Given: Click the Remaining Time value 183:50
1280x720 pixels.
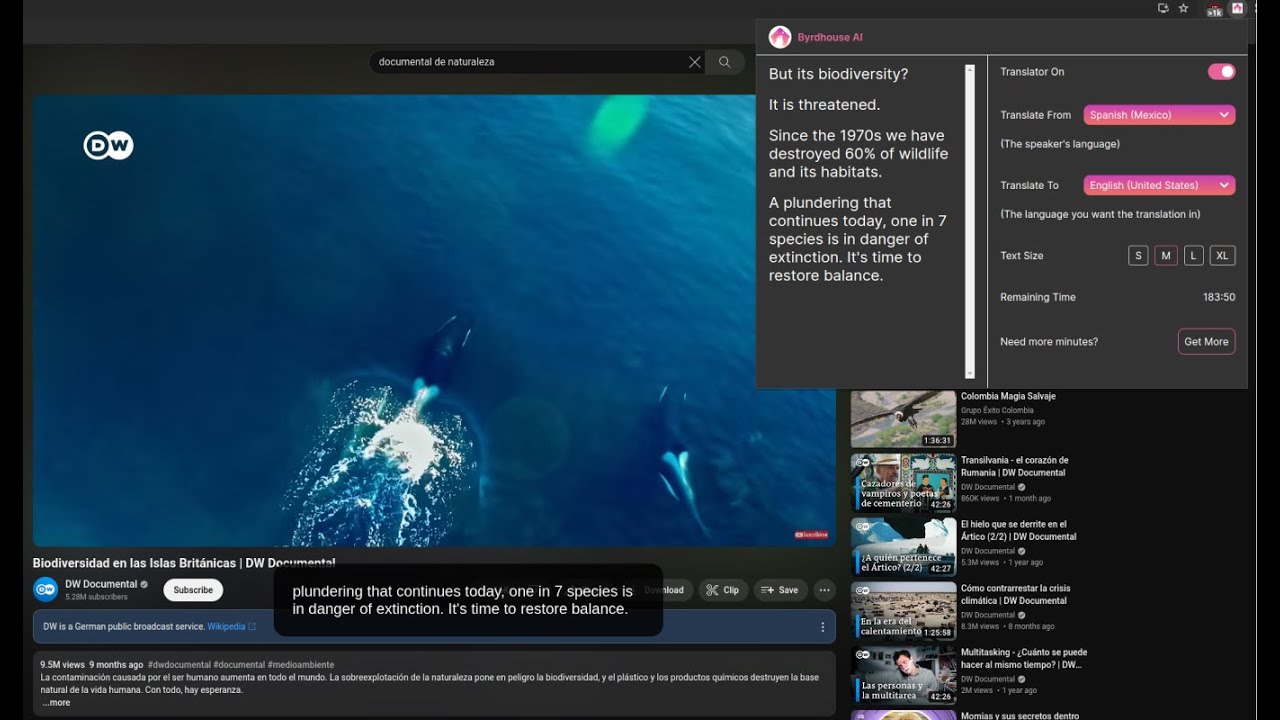Looking at the screenshot, I should coord(1219,298).
